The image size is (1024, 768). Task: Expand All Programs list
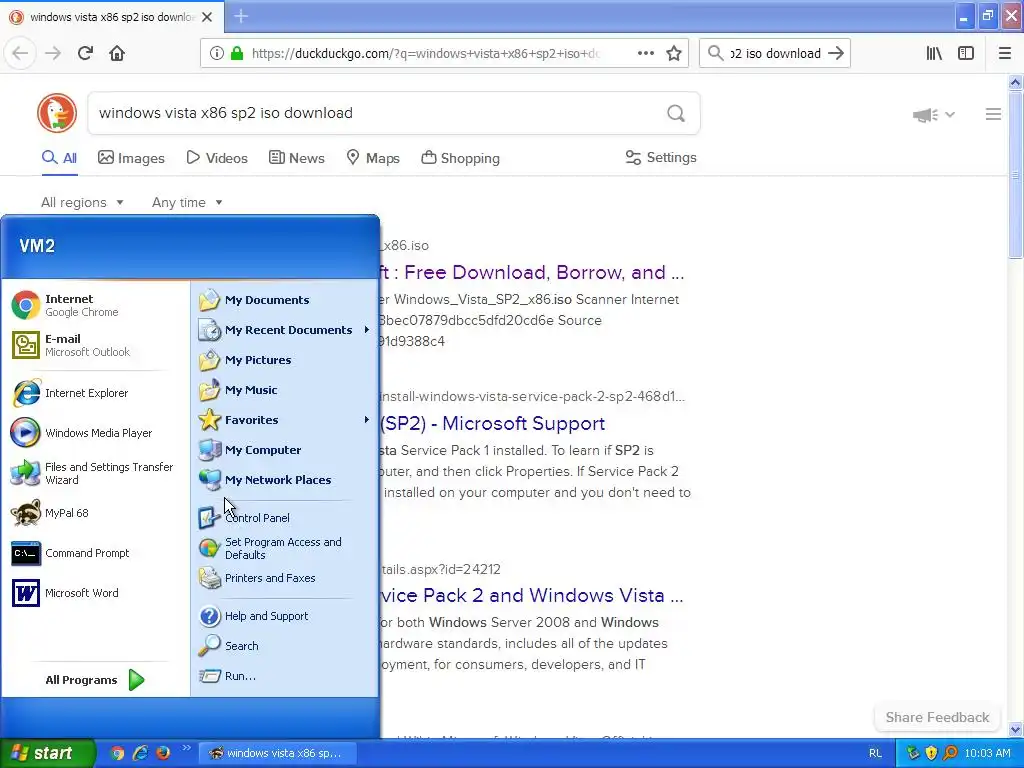95,680
